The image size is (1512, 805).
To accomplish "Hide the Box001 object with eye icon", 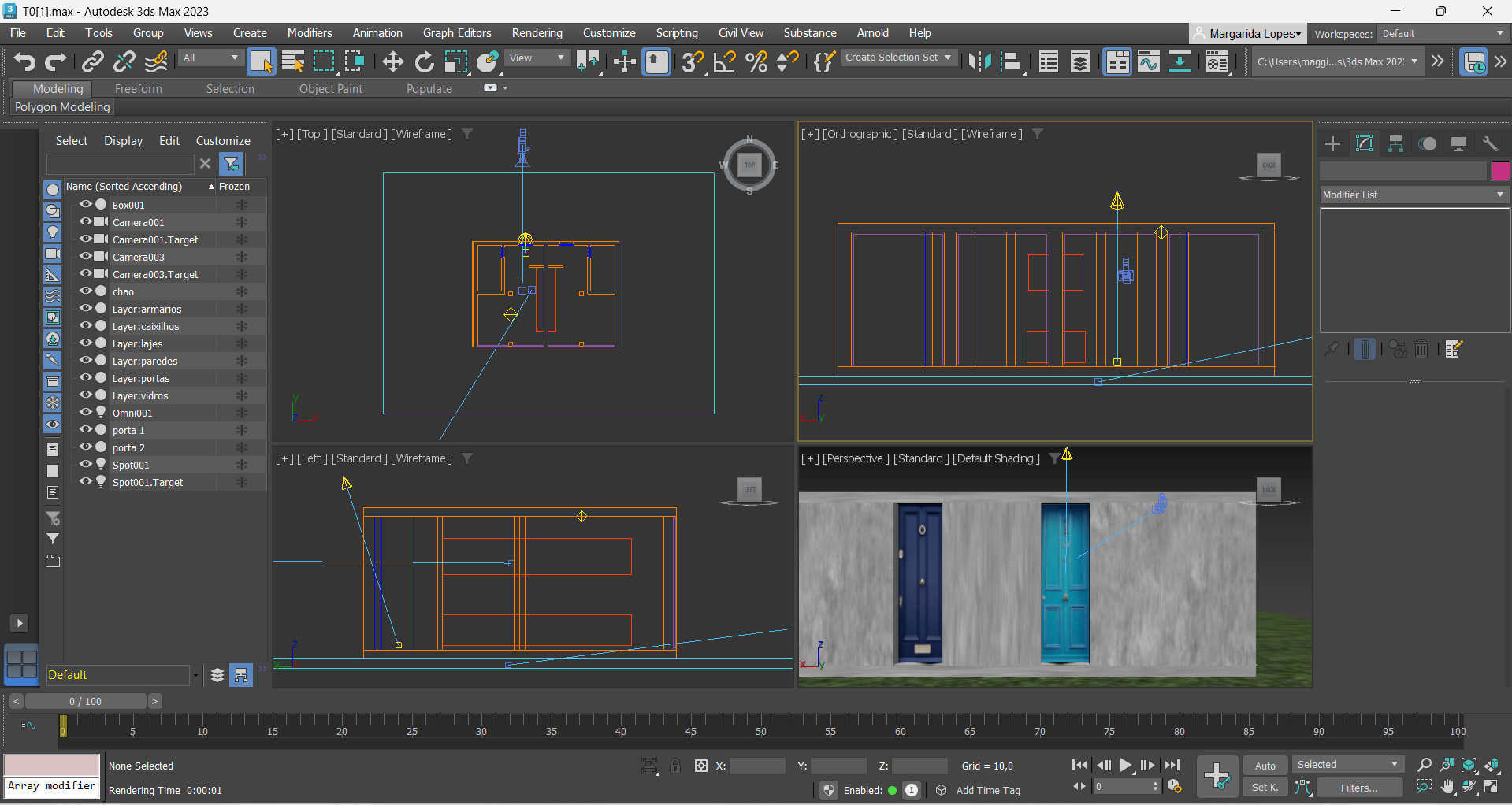I will pos(86,204).
